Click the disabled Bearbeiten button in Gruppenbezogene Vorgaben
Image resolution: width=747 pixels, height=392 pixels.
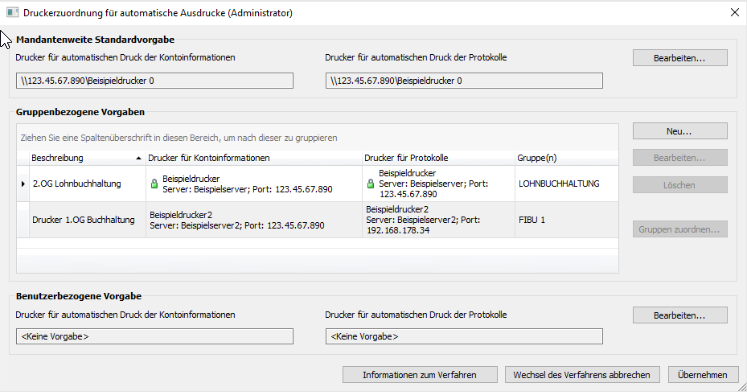680,158
